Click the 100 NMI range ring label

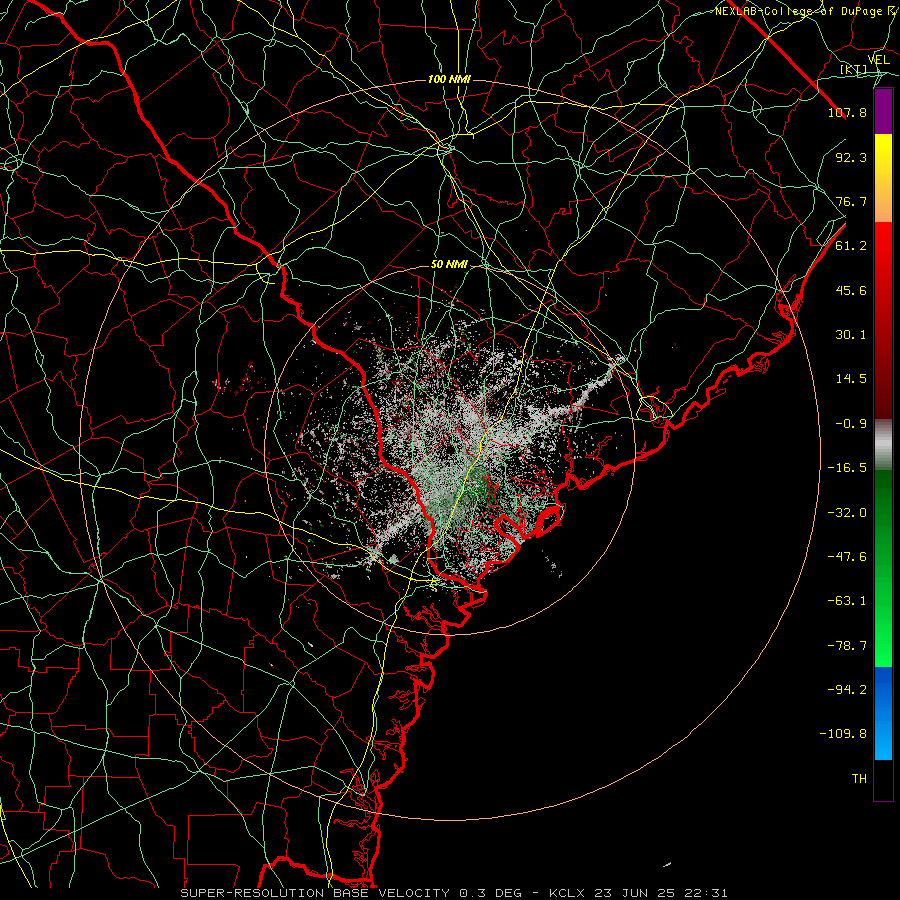pyautogui.click(x=449, y=79)
